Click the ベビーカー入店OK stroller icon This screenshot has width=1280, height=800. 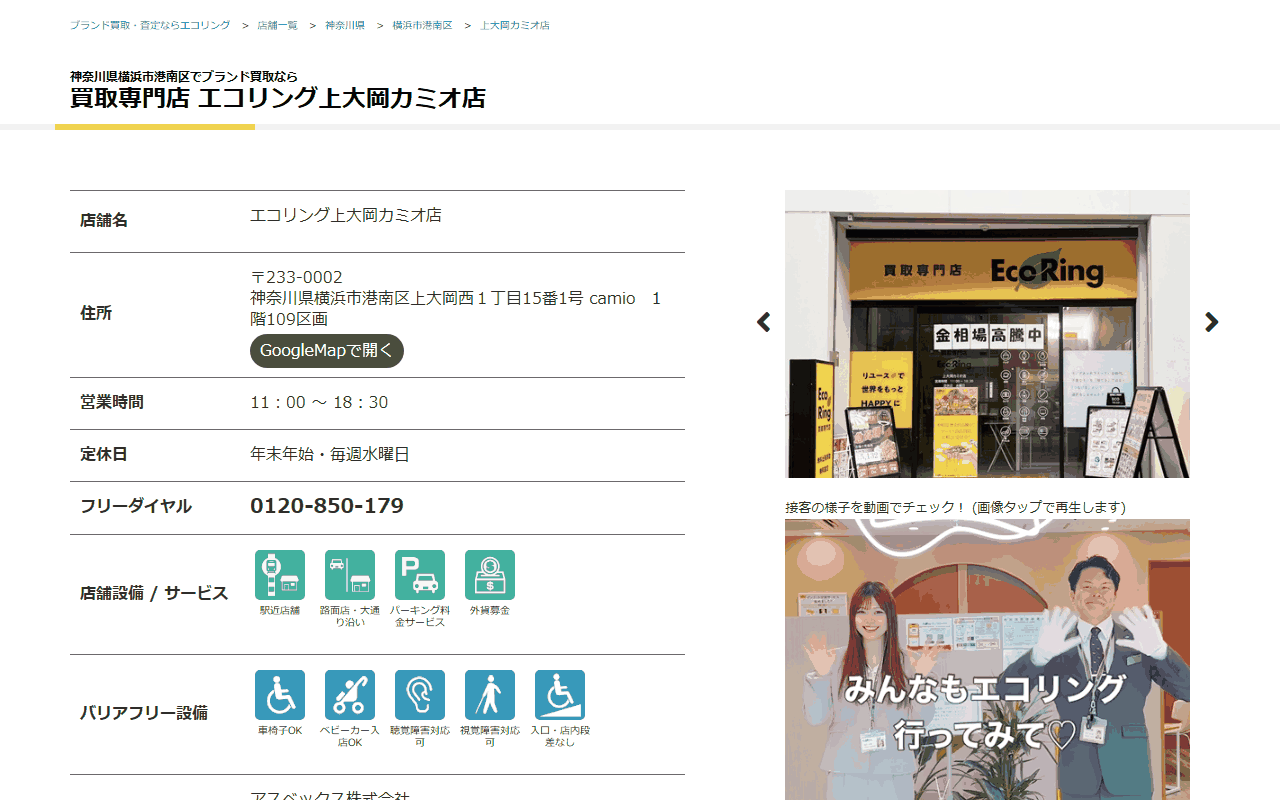(x=350, y=695)
